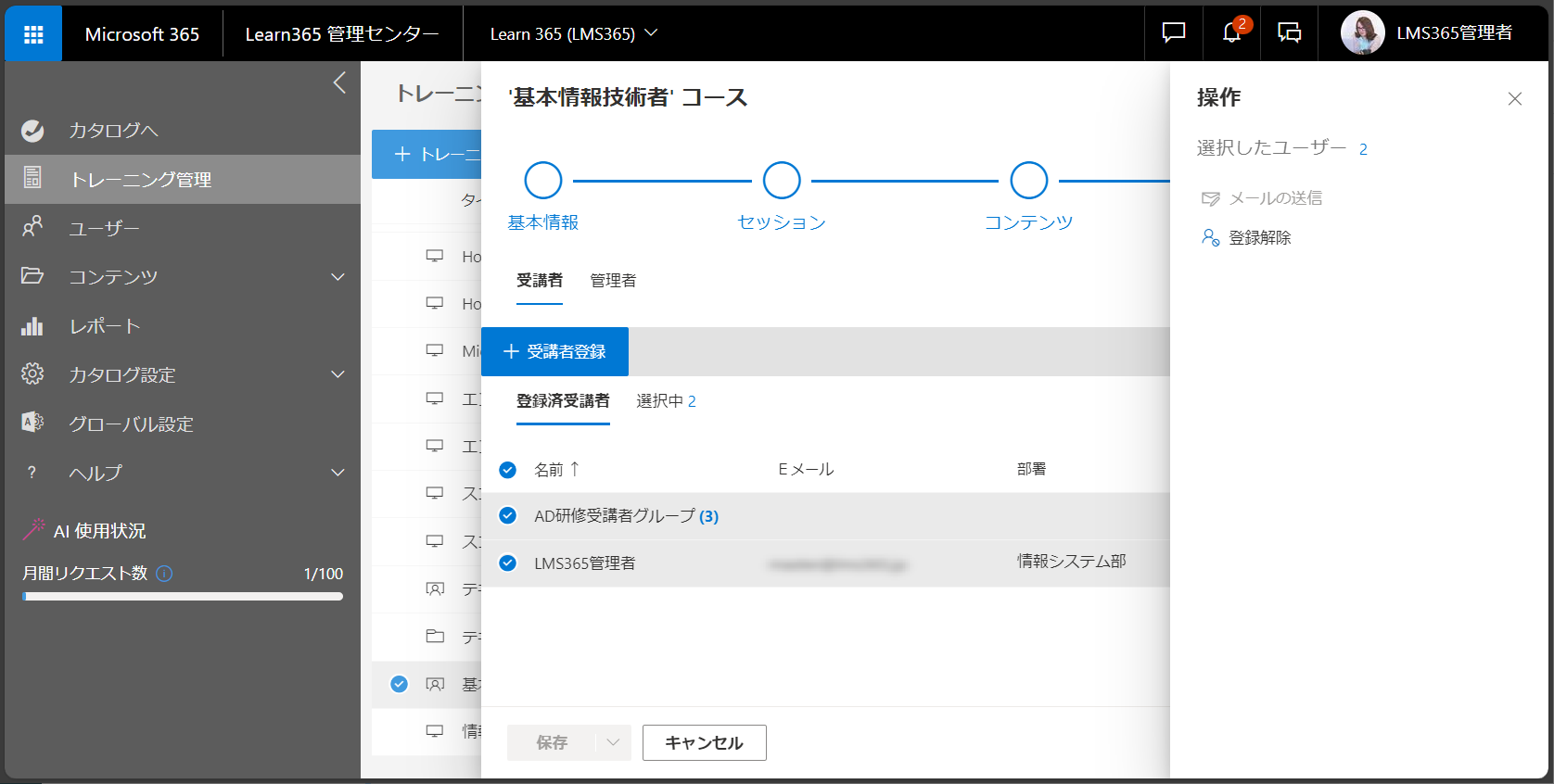This screenshot has width=1554, height=784.
Task: Click the カタログ設定 gear icon
Action: (x=32, y=373)
